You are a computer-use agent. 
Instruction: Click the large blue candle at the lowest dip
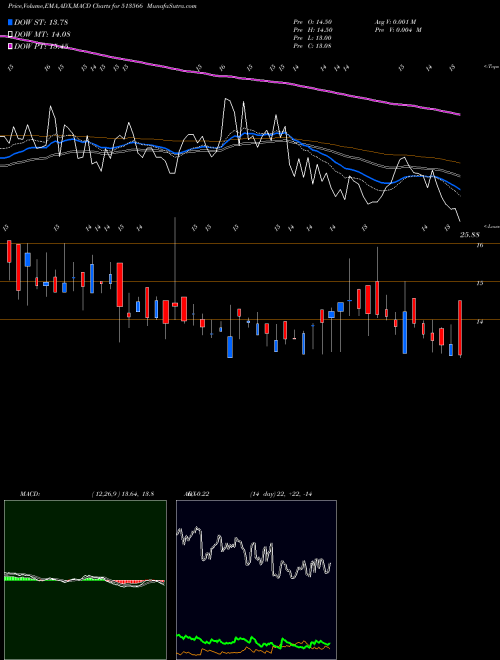230,347
